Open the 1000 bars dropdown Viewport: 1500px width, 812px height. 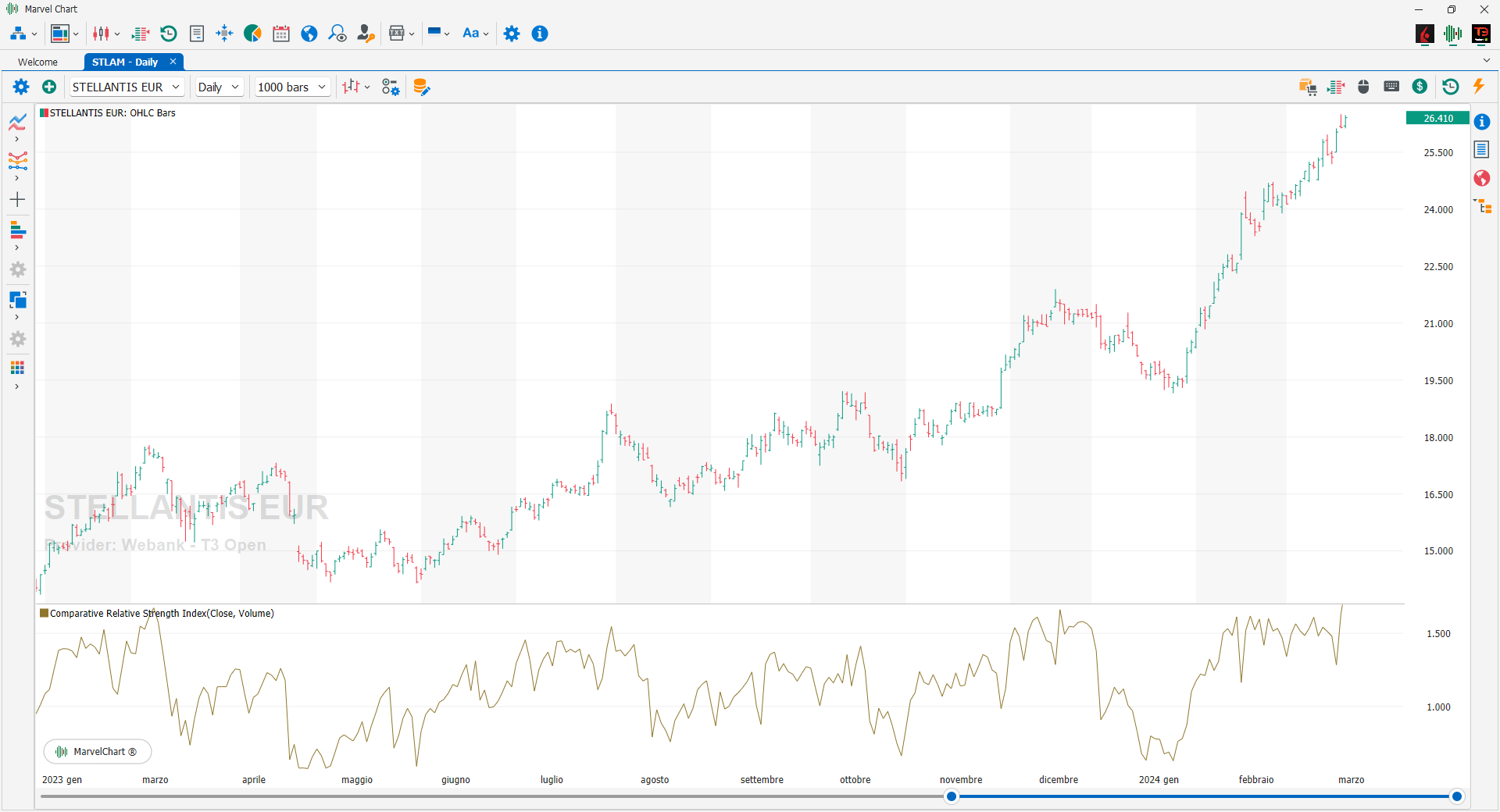[292, 87]
